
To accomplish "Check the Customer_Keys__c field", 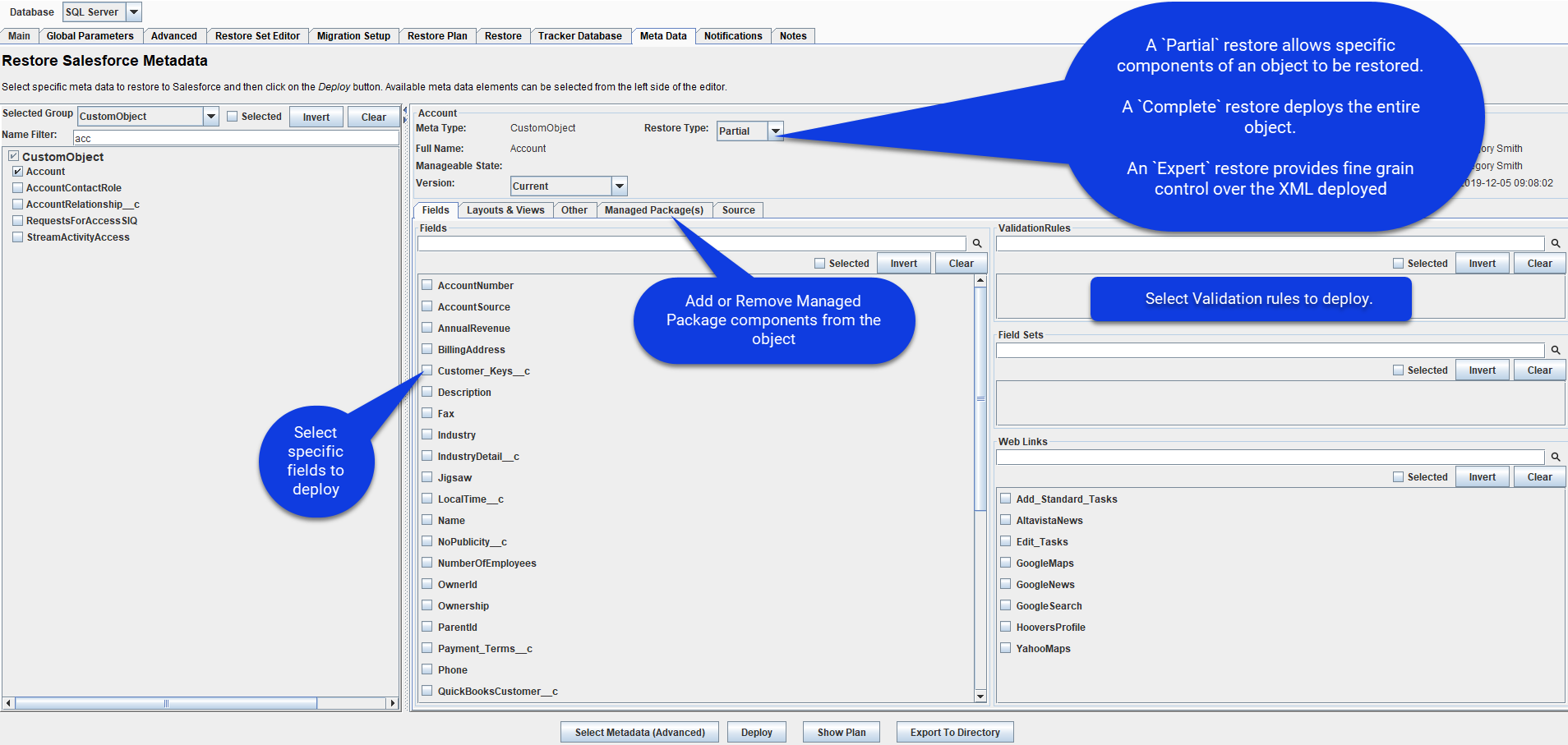I will coord(427,370).
